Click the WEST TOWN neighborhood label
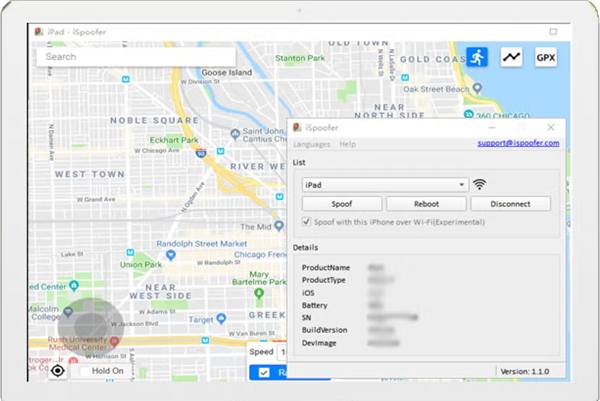600x401 pixels. (x=90, y=174)
